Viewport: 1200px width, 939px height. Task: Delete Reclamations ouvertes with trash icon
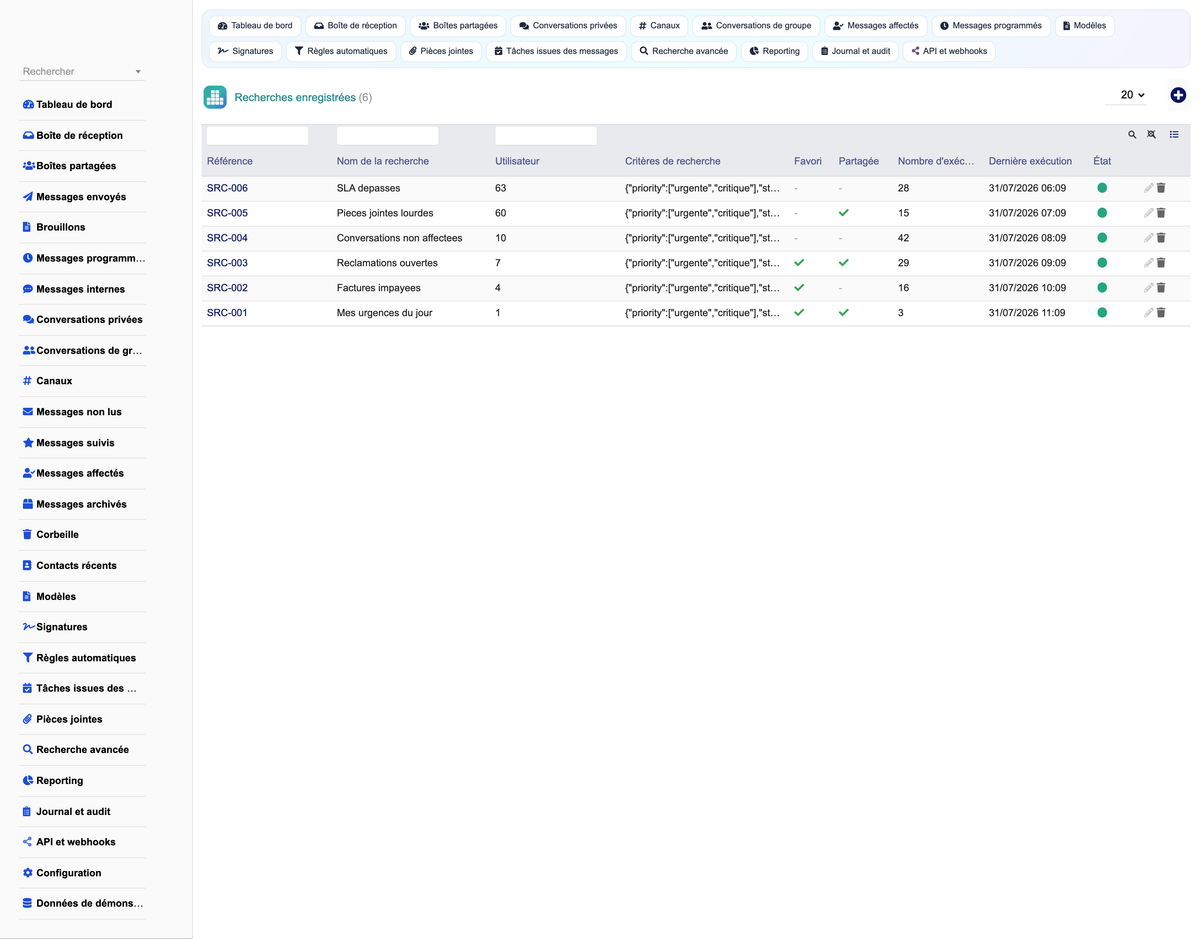[1161, 263]
